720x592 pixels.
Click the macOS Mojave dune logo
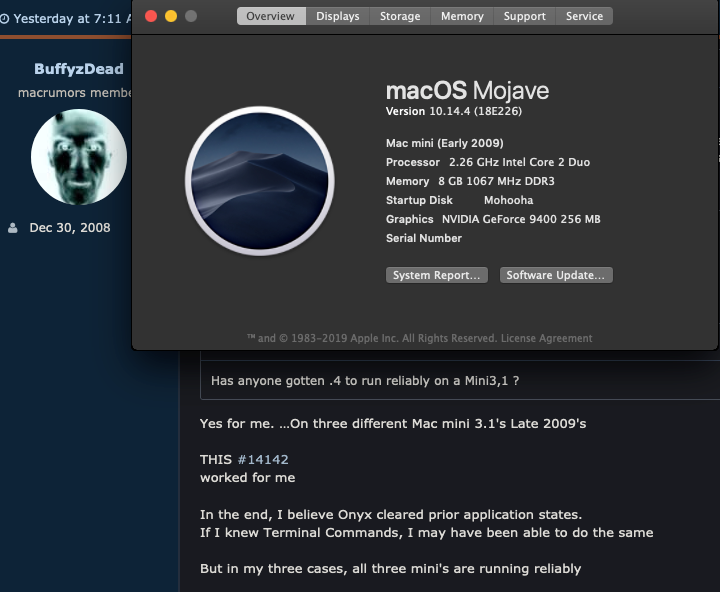coord(259,180)
